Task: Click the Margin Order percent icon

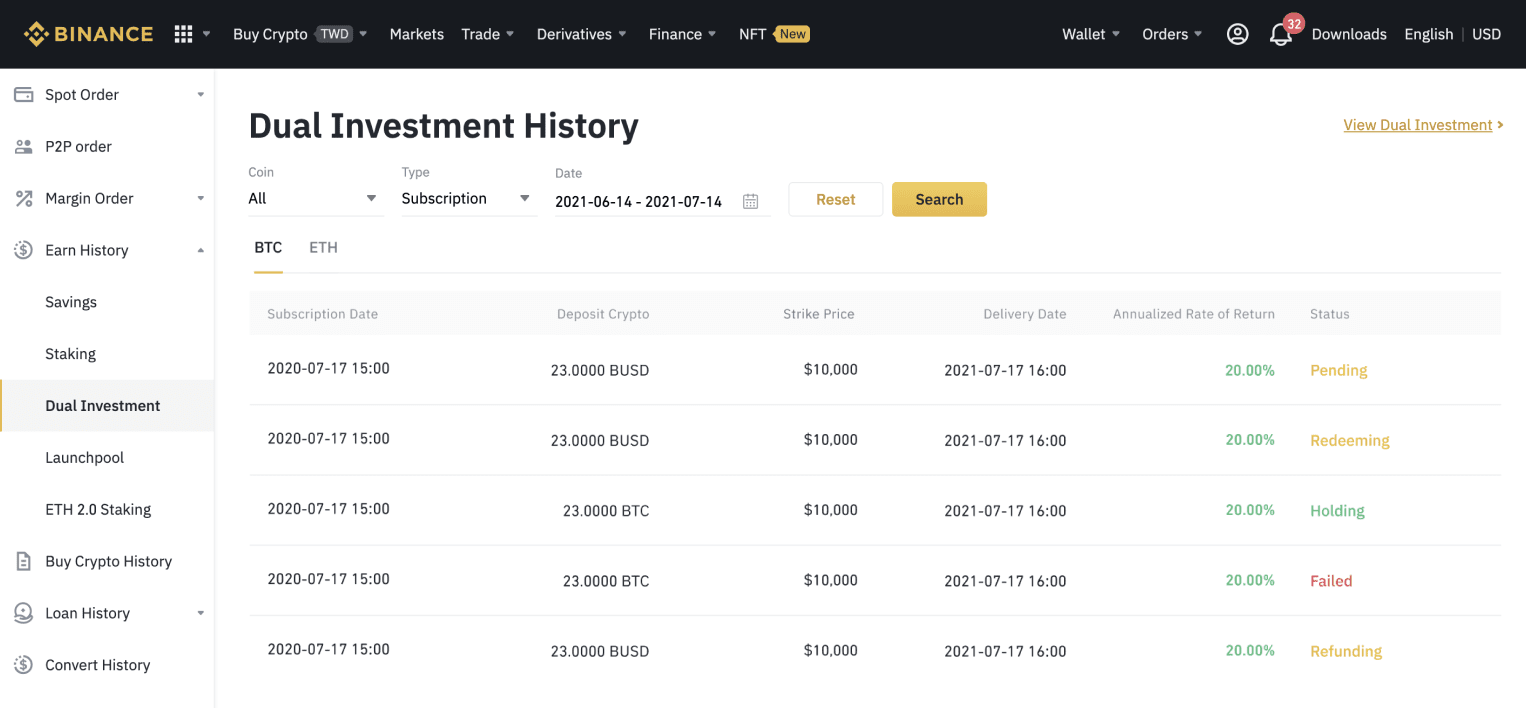Action: (x=23, y=198)
